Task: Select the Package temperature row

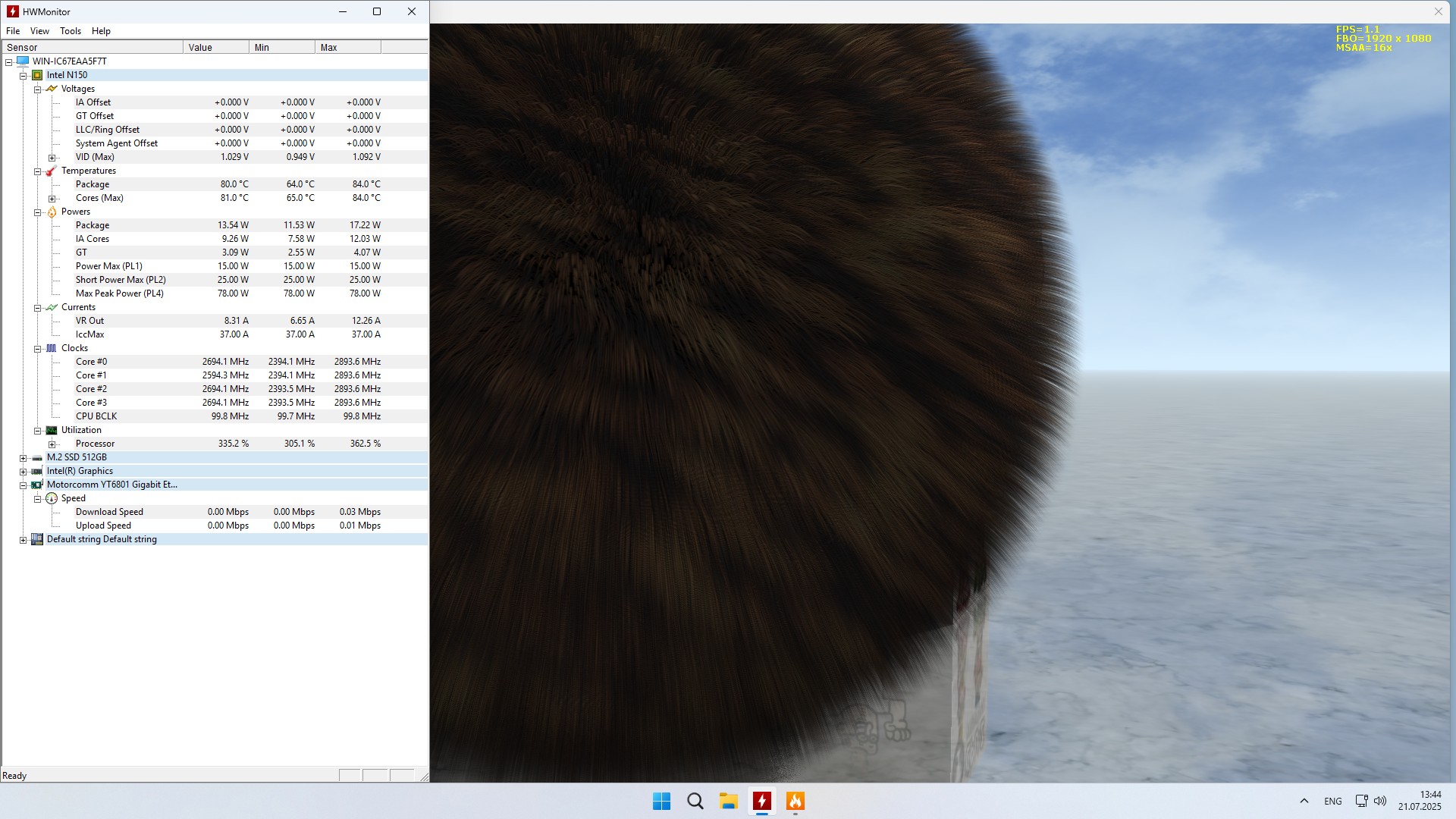Action: (93, 184)
